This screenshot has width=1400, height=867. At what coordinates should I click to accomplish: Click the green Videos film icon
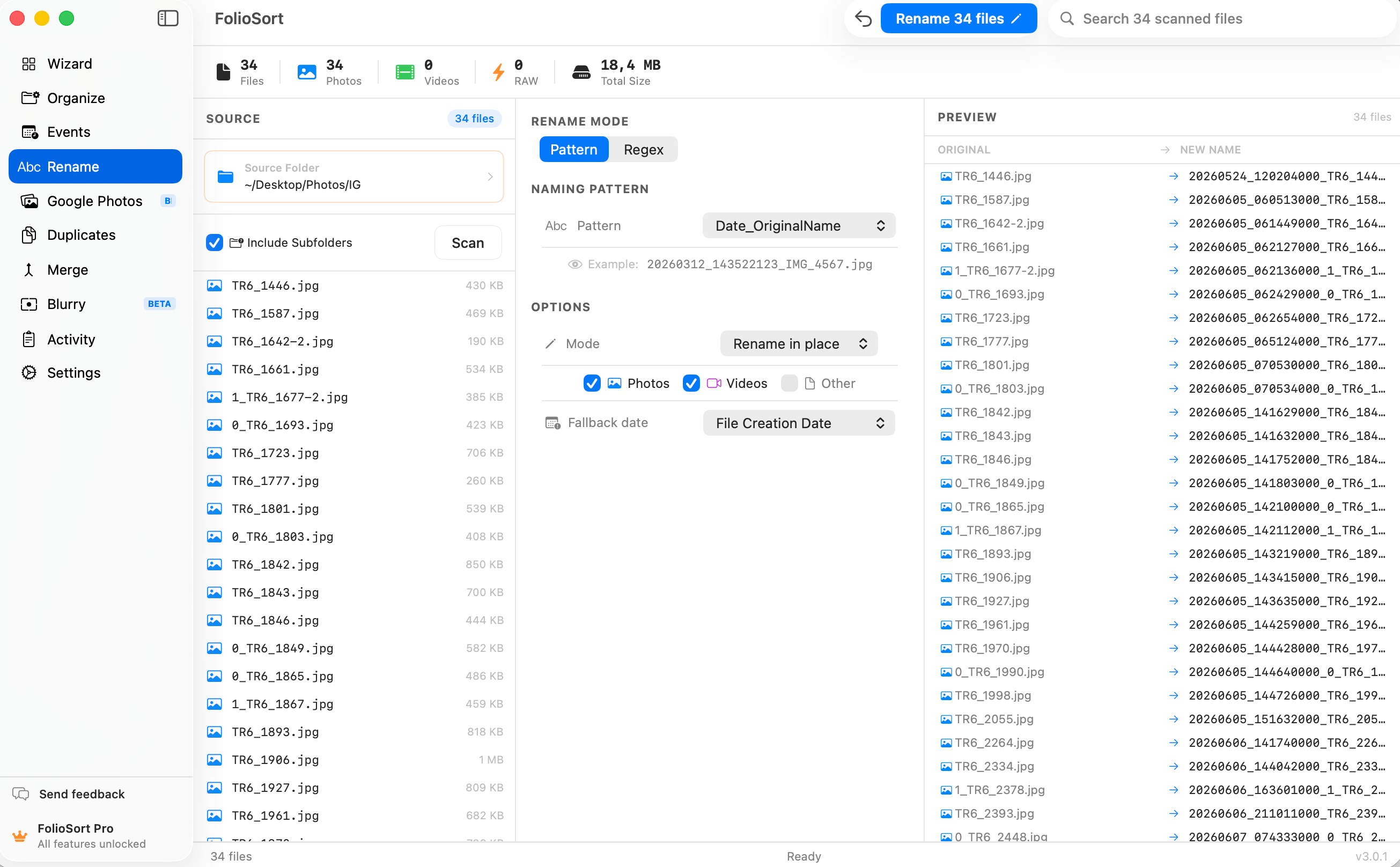click(405, 72)
